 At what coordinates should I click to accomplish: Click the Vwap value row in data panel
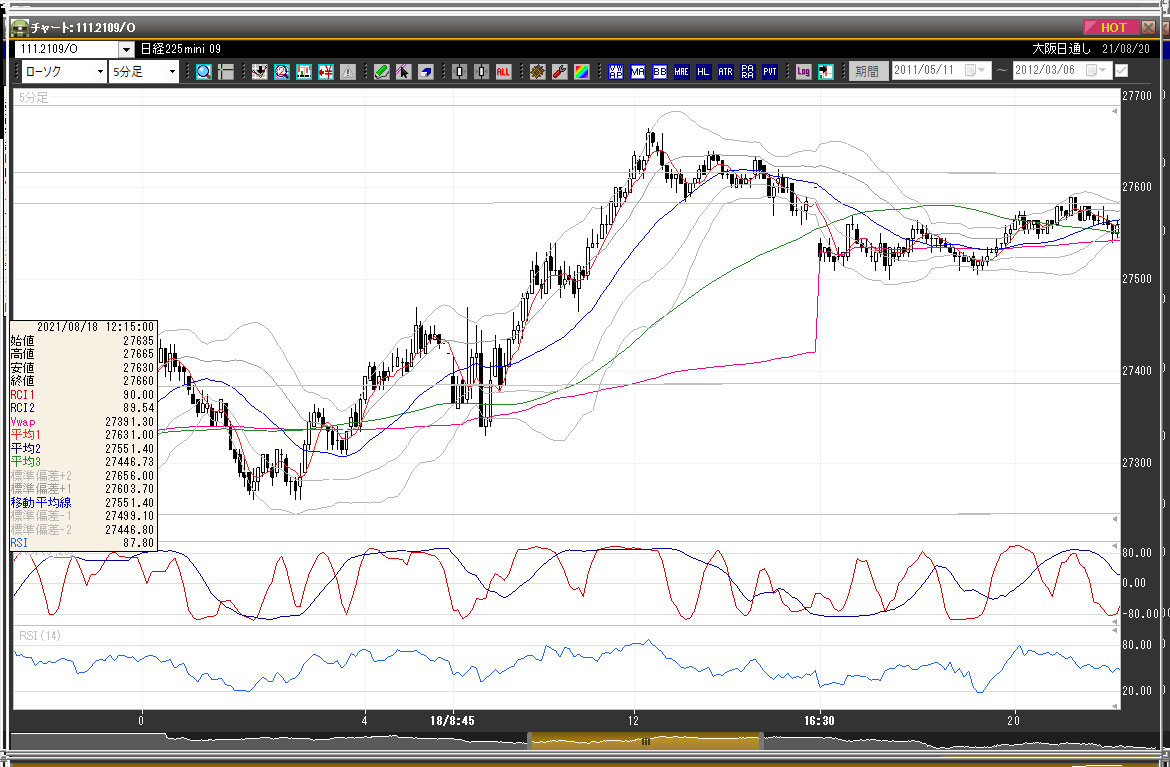(83, 422)
